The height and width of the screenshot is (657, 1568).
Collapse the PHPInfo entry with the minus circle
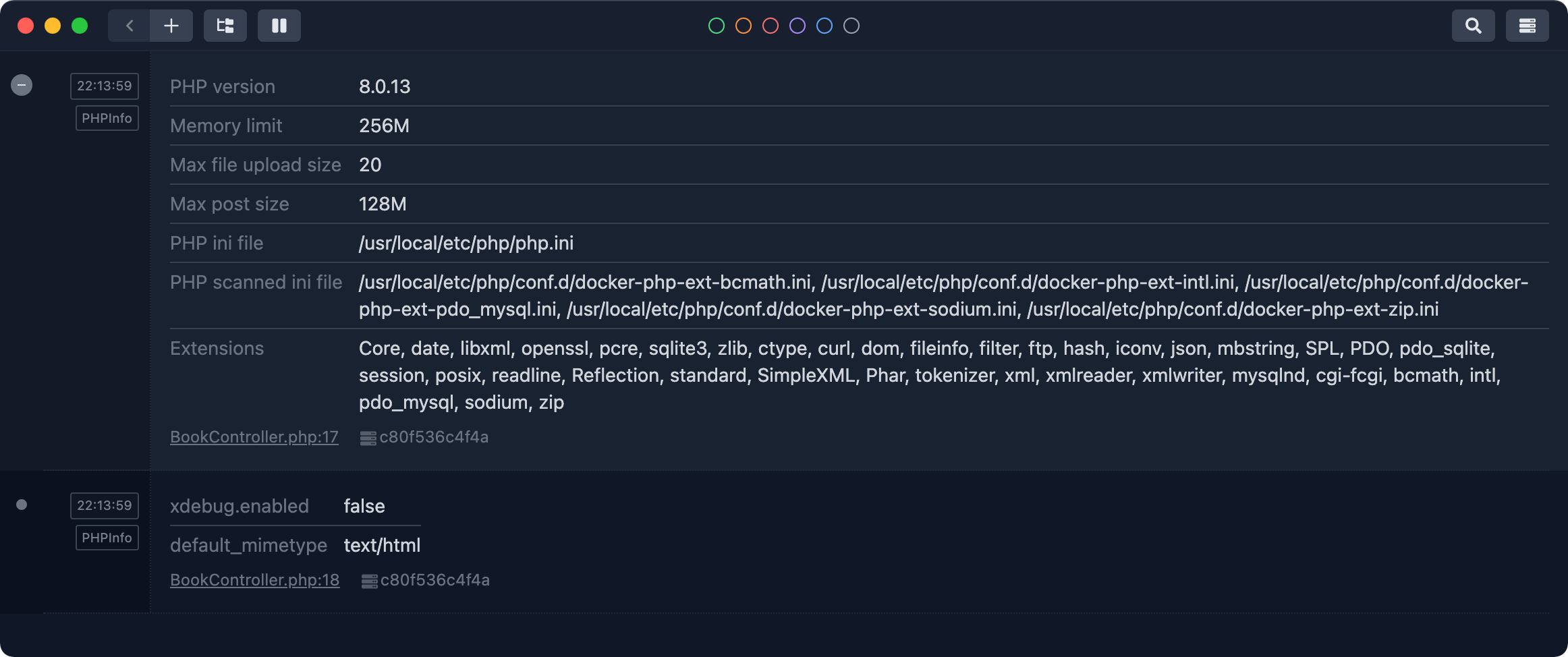tap(21, 85)
